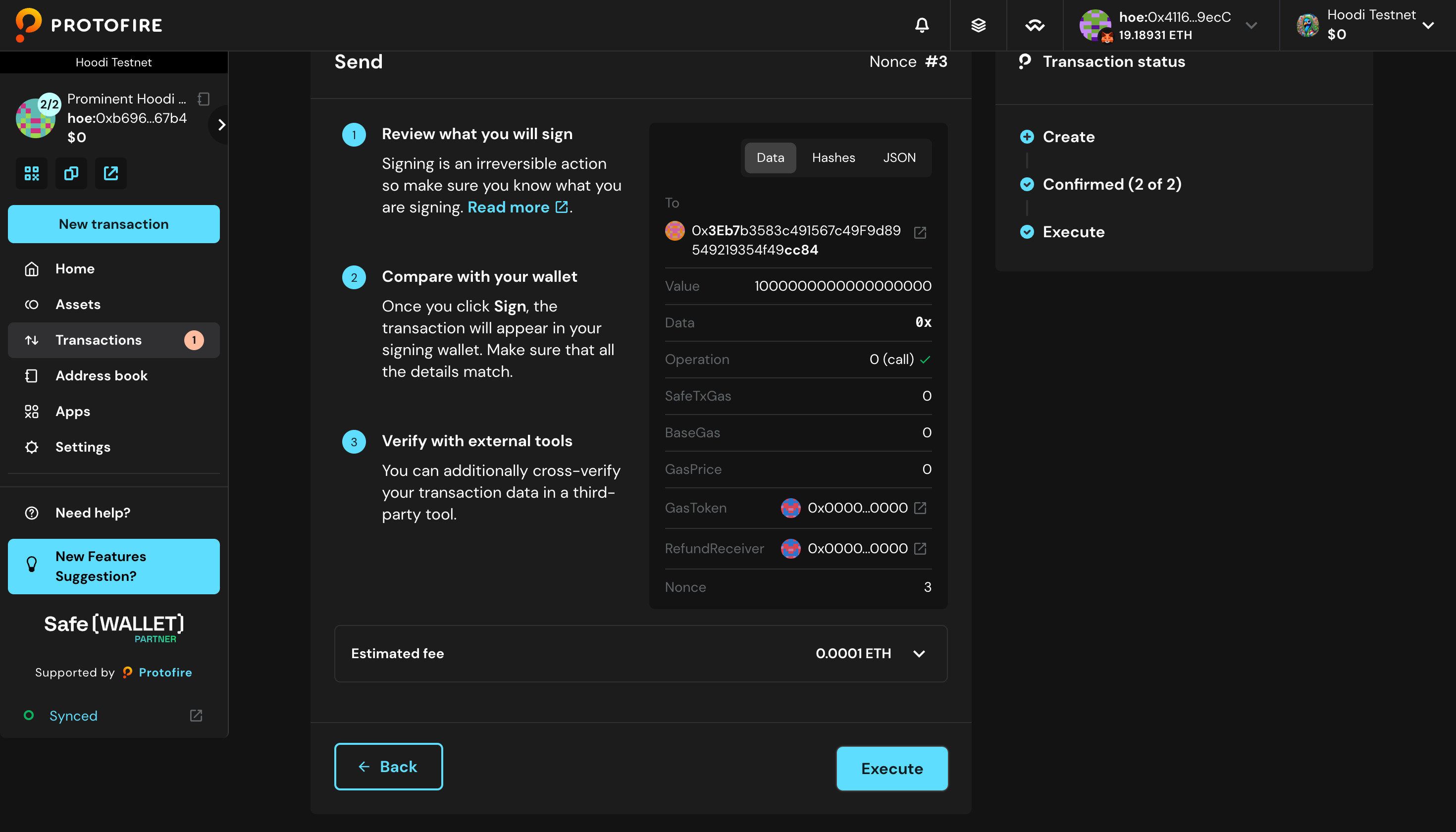
Task: Open Transactions in the sidebar
Action: (x=98, y=340)
